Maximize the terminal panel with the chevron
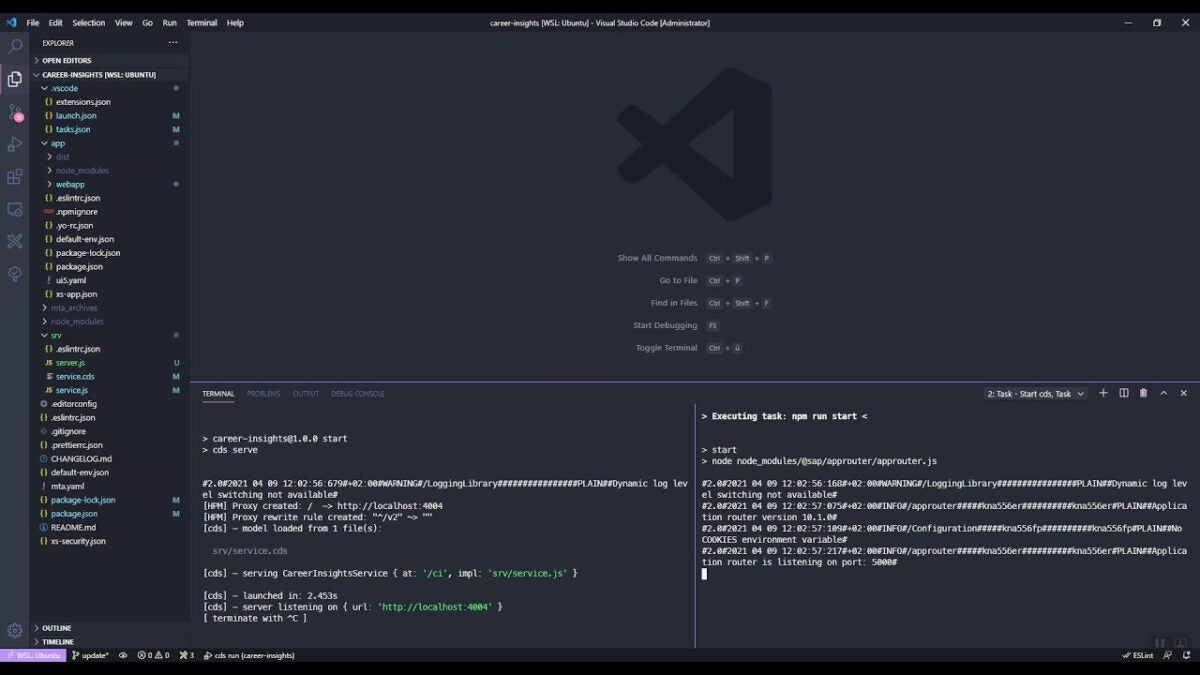1200x675 pixels. click(1164, 393)
